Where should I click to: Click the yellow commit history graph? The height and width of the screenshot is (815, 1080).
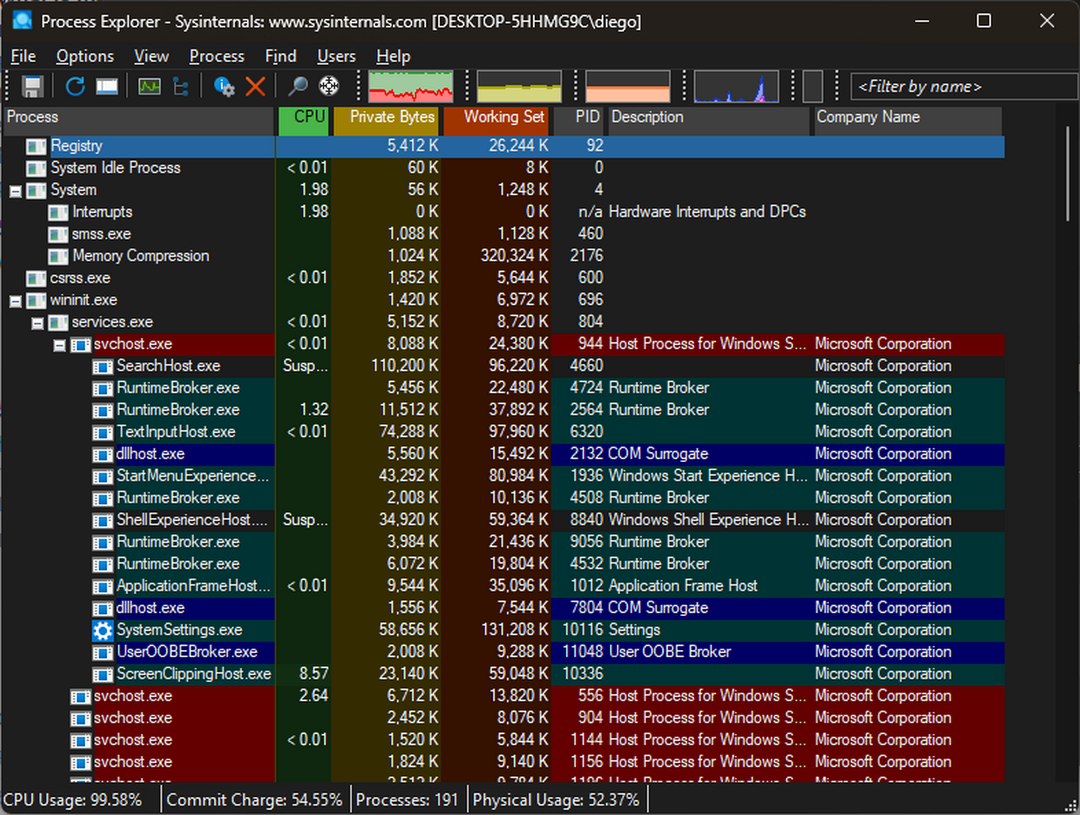(x=519, y=86)
